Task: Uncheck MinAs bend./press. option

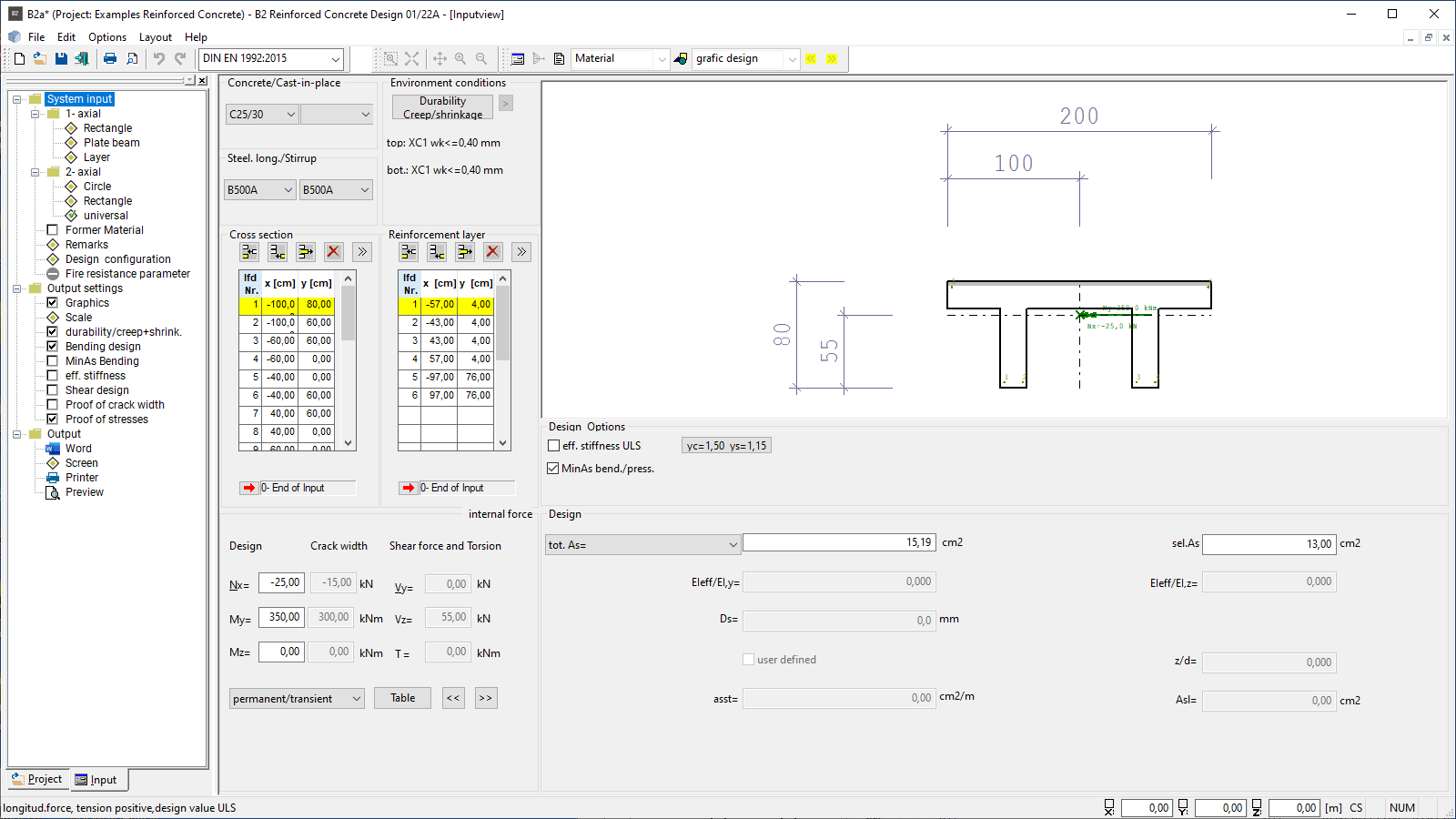Action: click(x=553, y=469)
